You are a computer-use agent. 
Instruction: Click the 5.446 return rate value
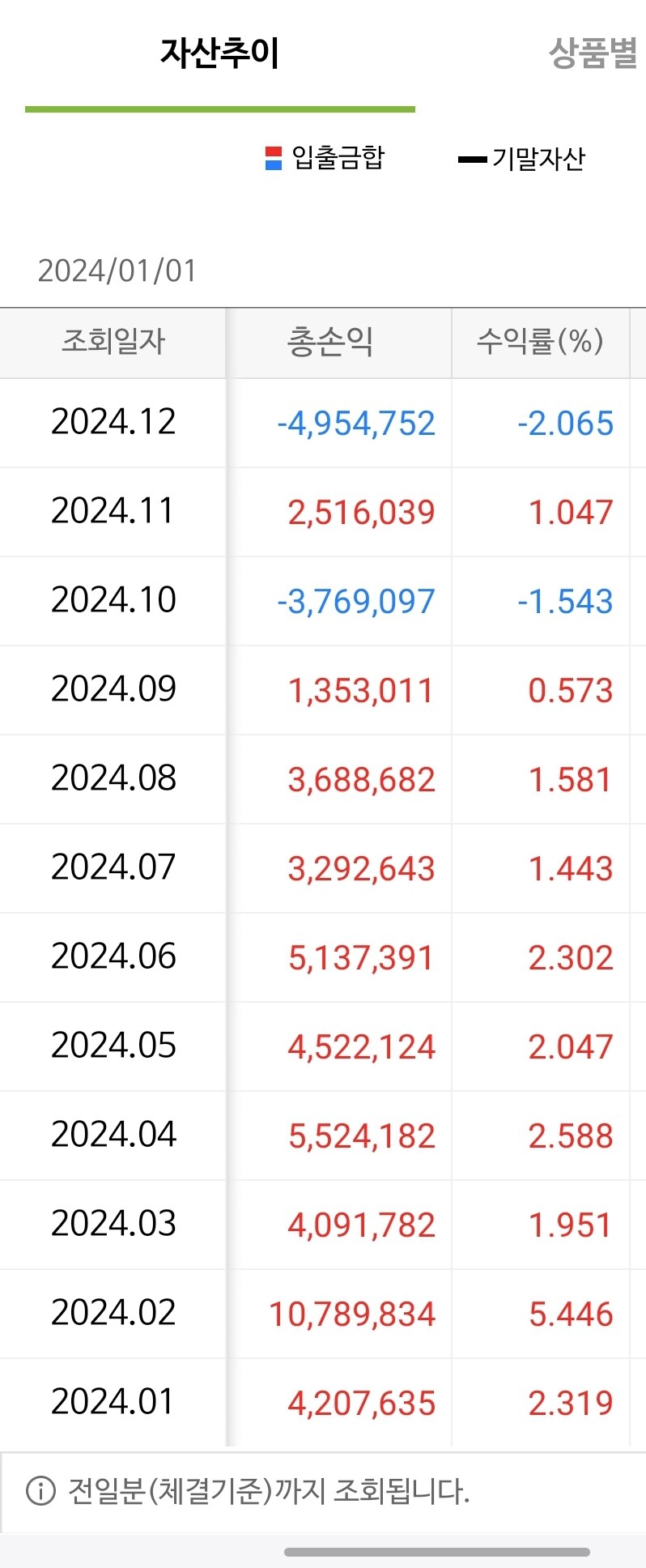[571, 1314]
